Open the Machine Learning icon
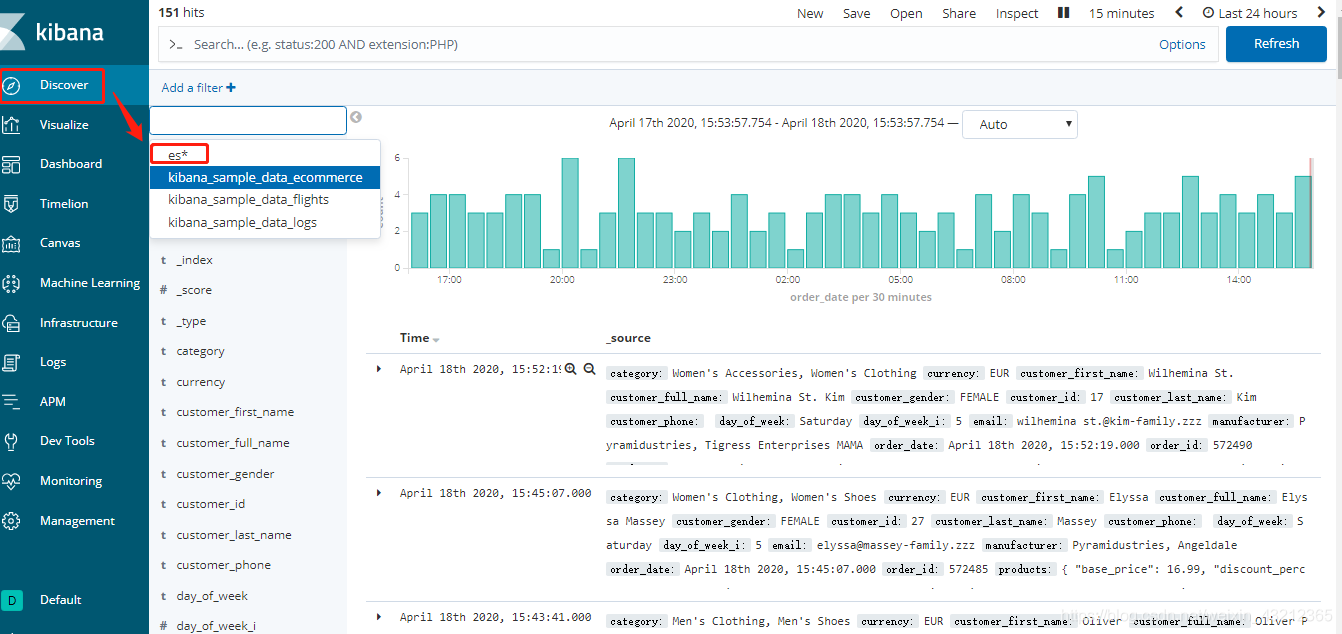Viewport: 1342px width, 634px height. 12,283
